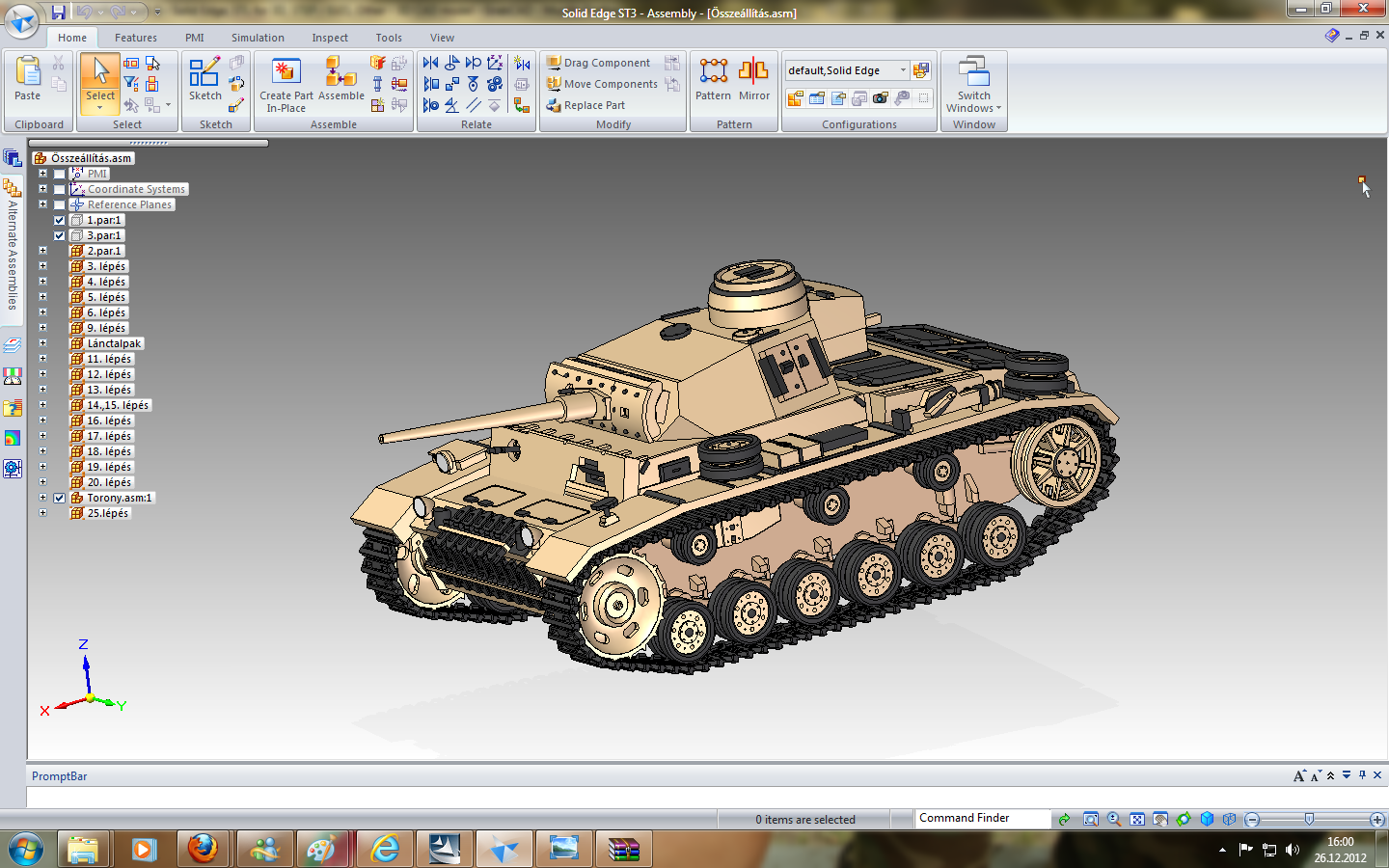Click the Command Finder search field
1389x868 pixels.
982,818
